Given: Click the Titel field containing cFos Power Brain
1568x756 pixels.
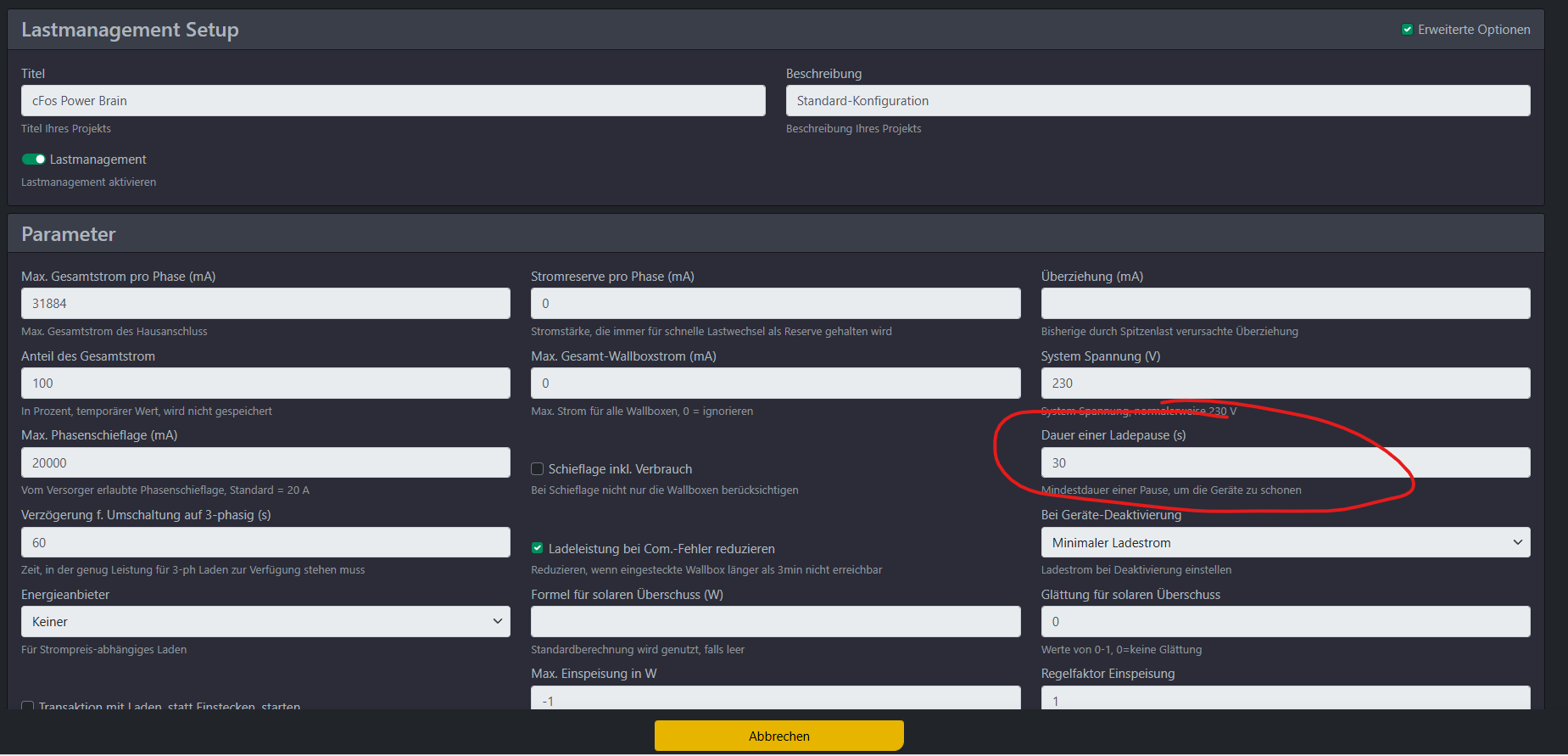Looking at the screenshot, I should [393, 101].
